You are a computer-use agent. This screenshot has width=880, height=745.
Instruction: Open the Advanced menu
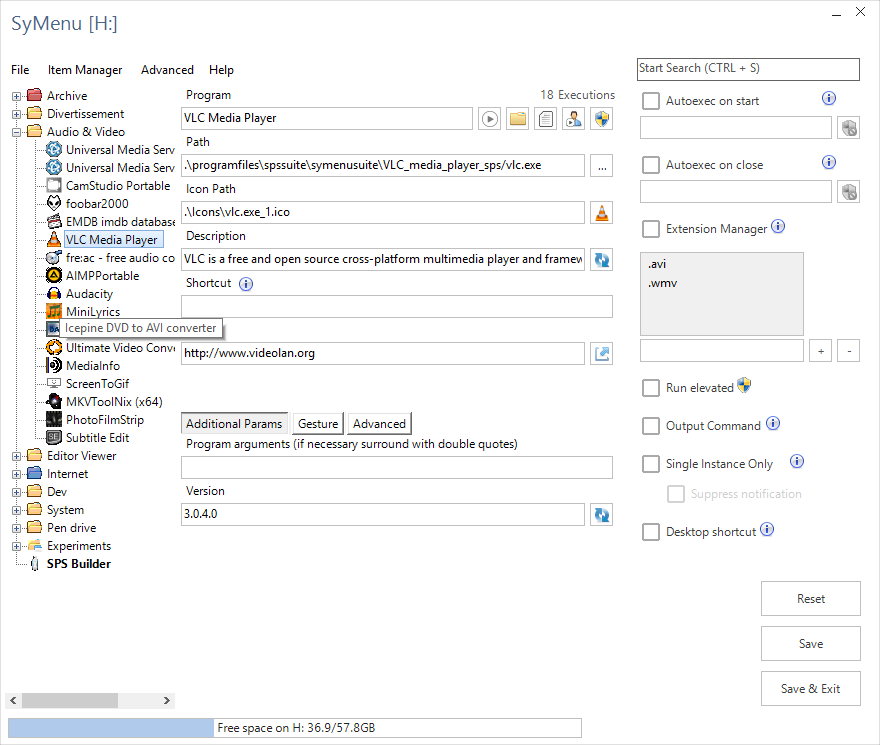click(x=167, y=70)
